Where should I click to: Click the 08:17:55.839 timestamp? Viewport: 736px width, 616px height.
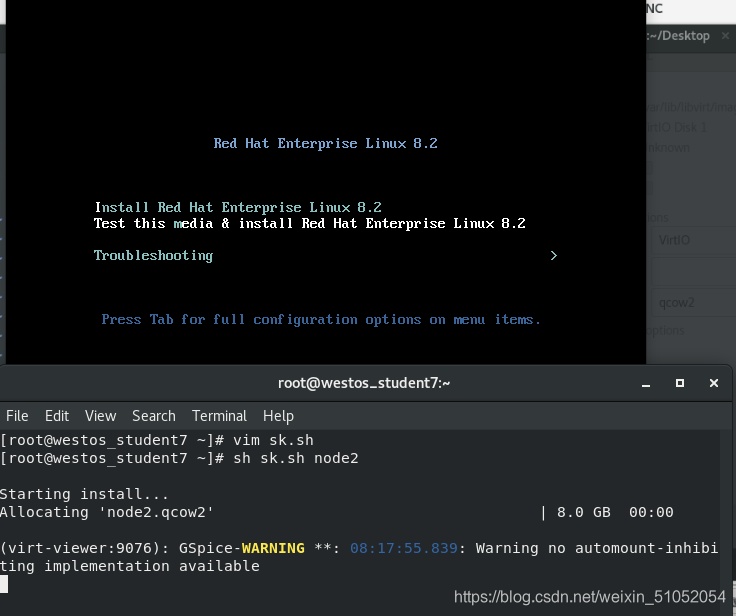[x=404, y=548]
